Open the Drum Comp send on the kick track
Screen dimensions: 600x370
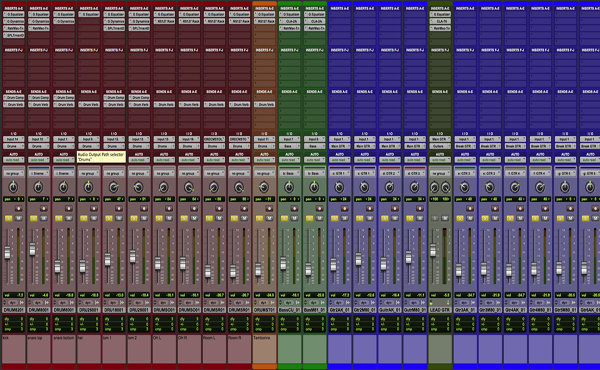pos(14,98)
